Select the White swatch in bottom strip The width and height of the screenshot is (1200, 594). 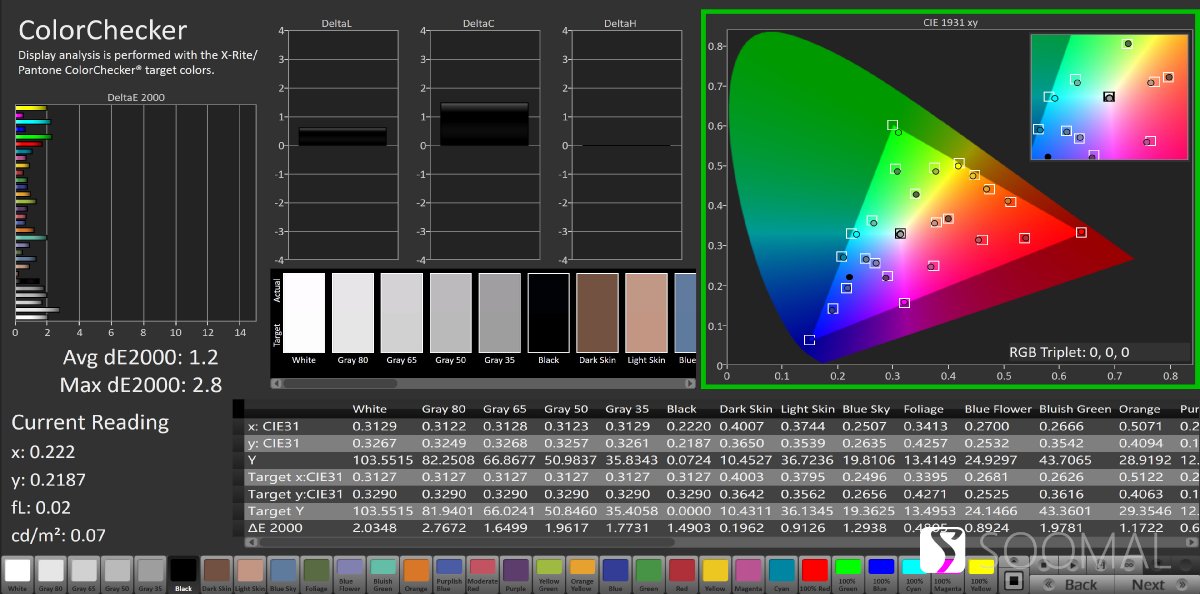tap(17, 572)
